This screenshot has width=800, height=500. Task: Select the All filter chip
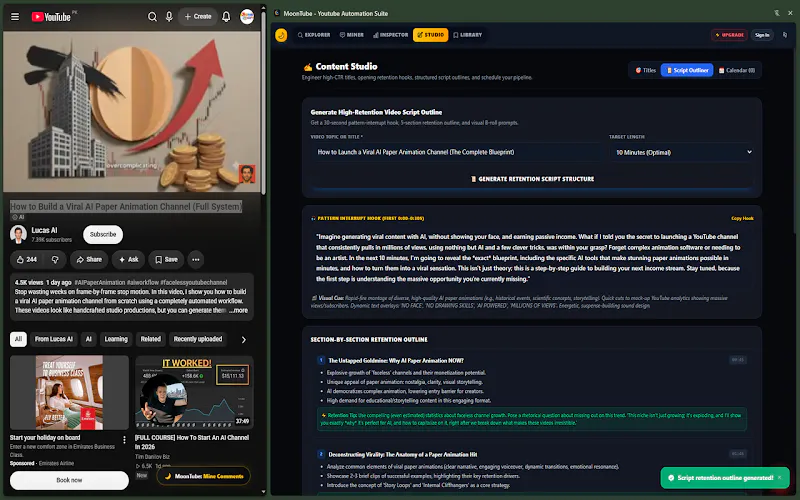pos(18,339)
